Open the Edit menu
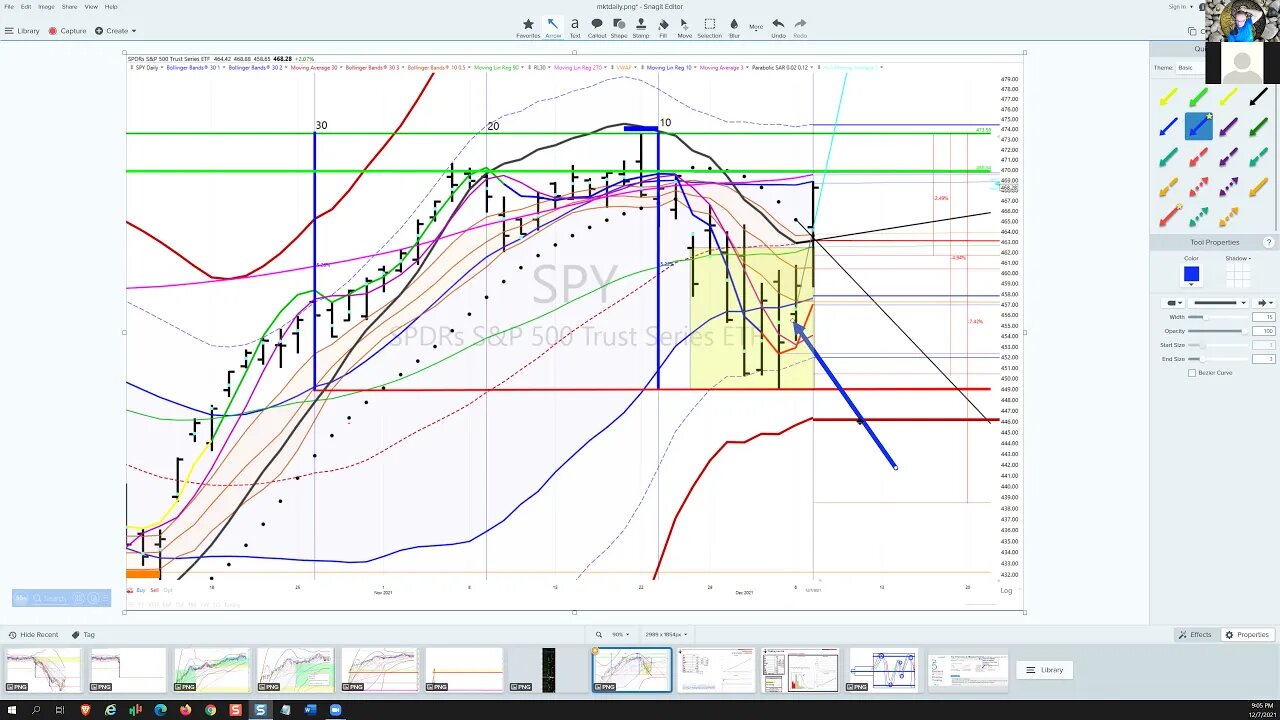The image size is (1280, 720). pos(26,7)
